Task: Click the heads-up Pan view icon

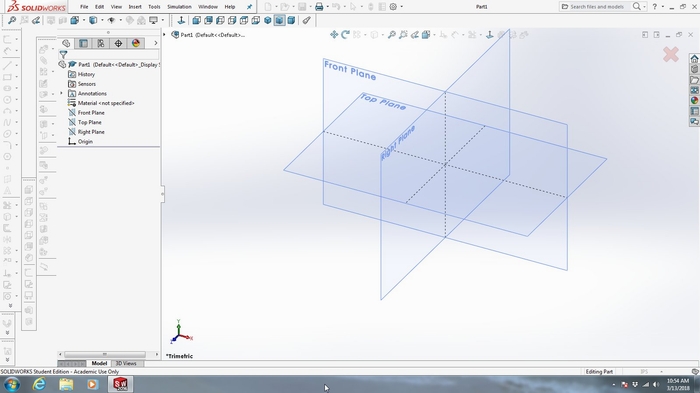Action: (x=333, y=34)
